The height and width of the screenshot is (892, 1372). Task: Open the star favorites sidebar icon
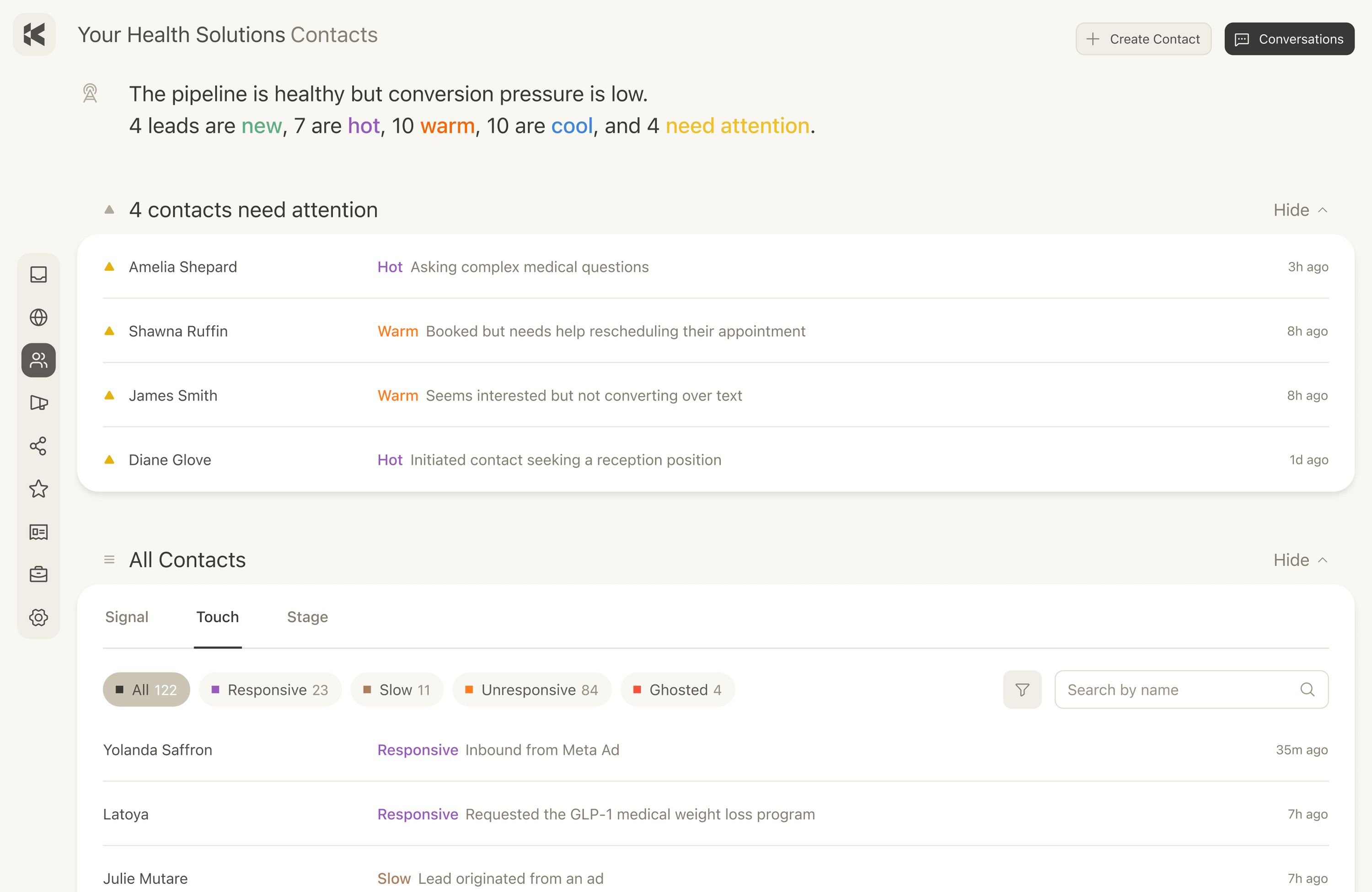(38, 489)
